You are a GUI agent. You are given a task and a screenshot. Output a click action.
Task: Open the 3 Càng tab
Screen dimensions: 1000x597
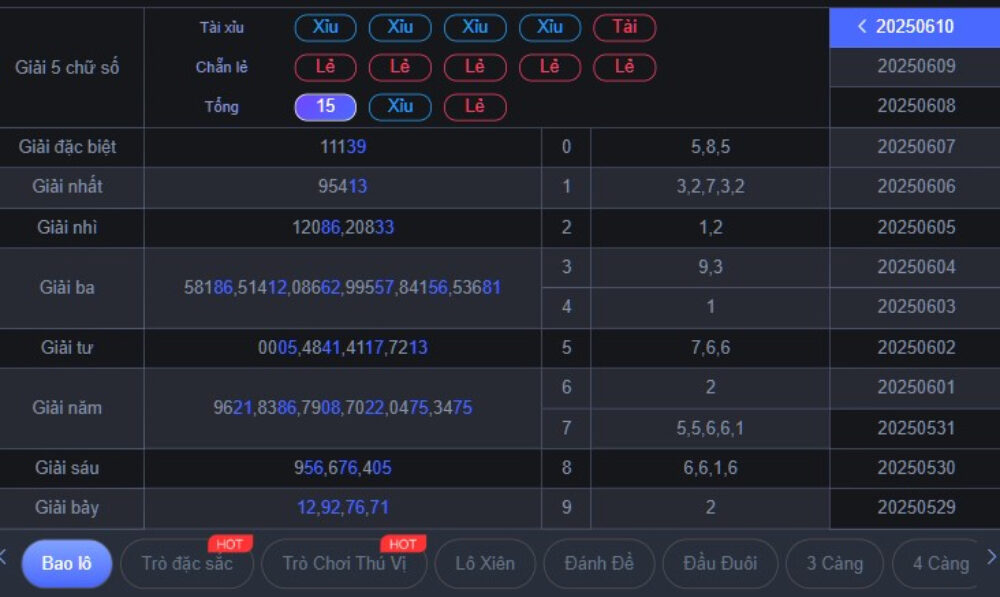834,563
